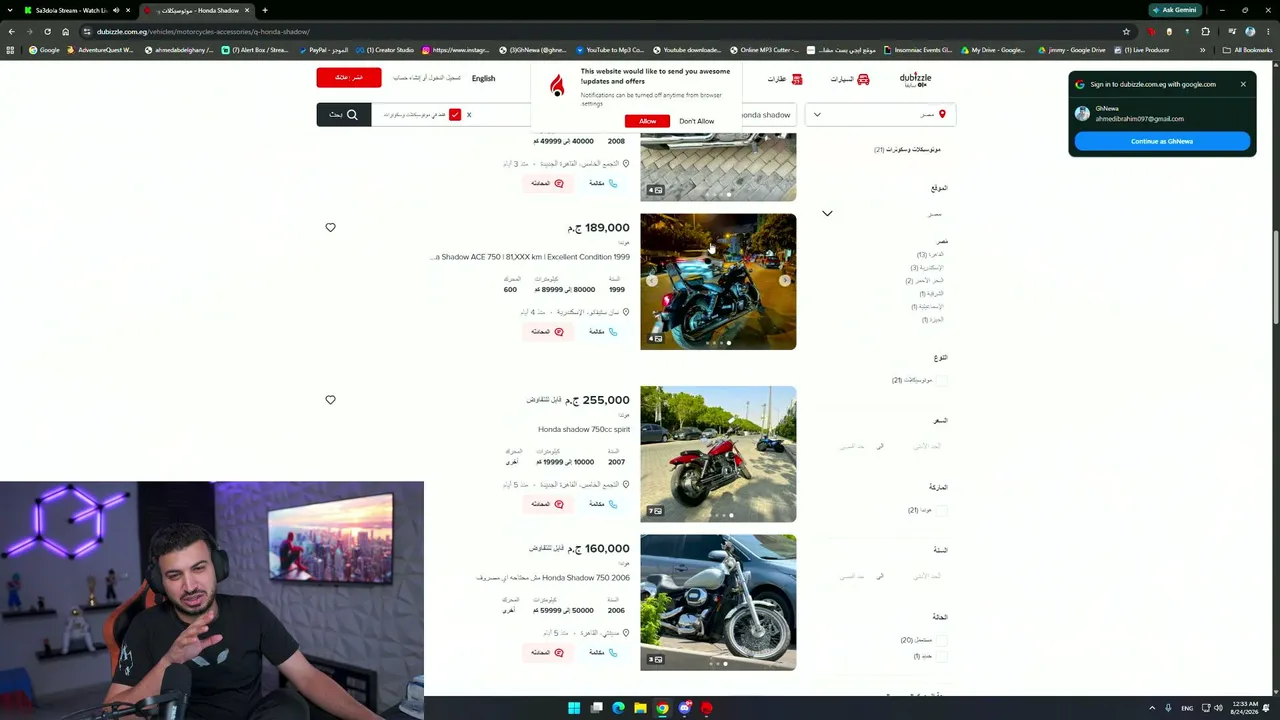Screen dimensions: 1280x720
Task: Click the search magnifier button
Action: 344,115
